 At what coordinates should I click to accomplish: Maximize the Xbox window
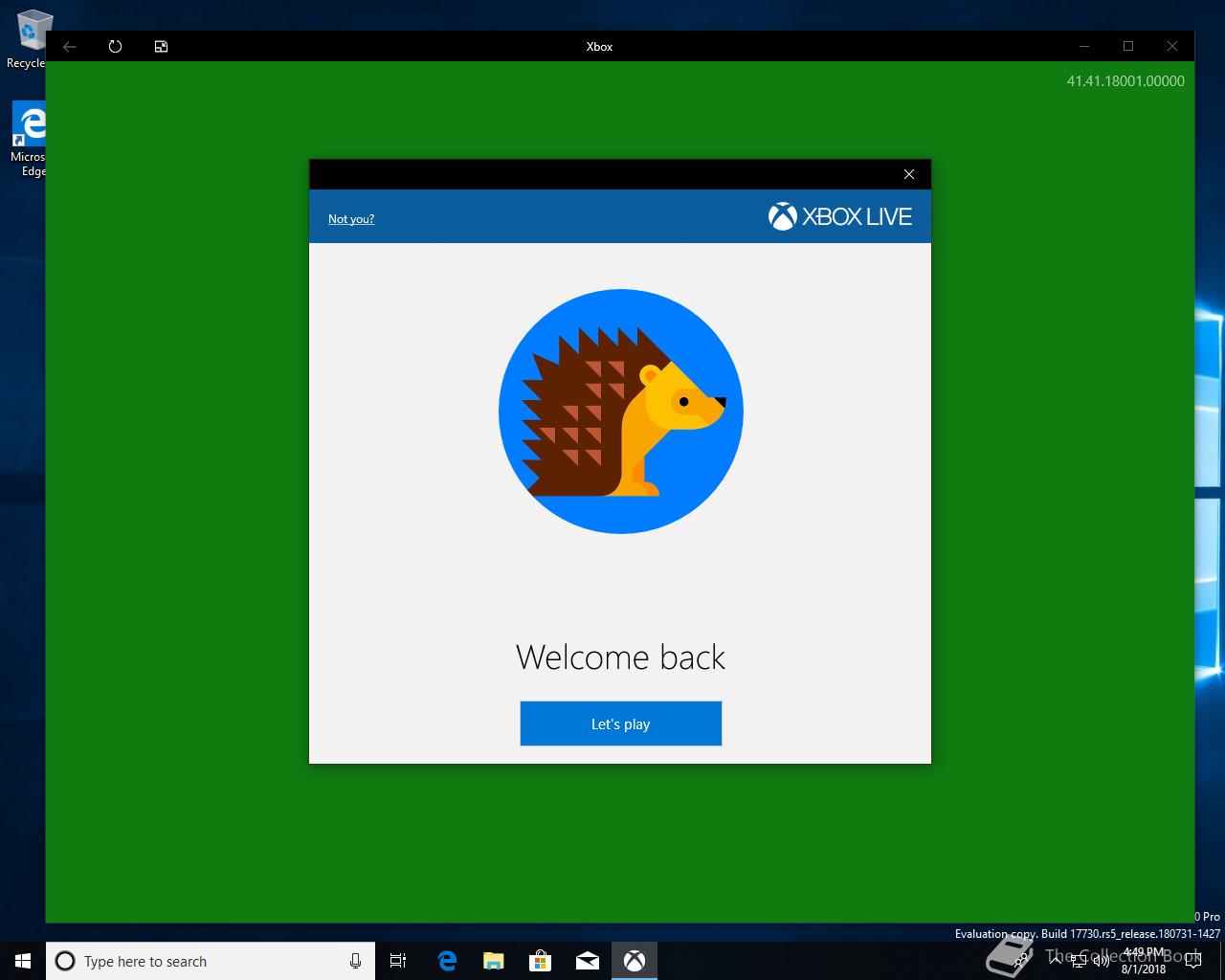coord(1128,46)
